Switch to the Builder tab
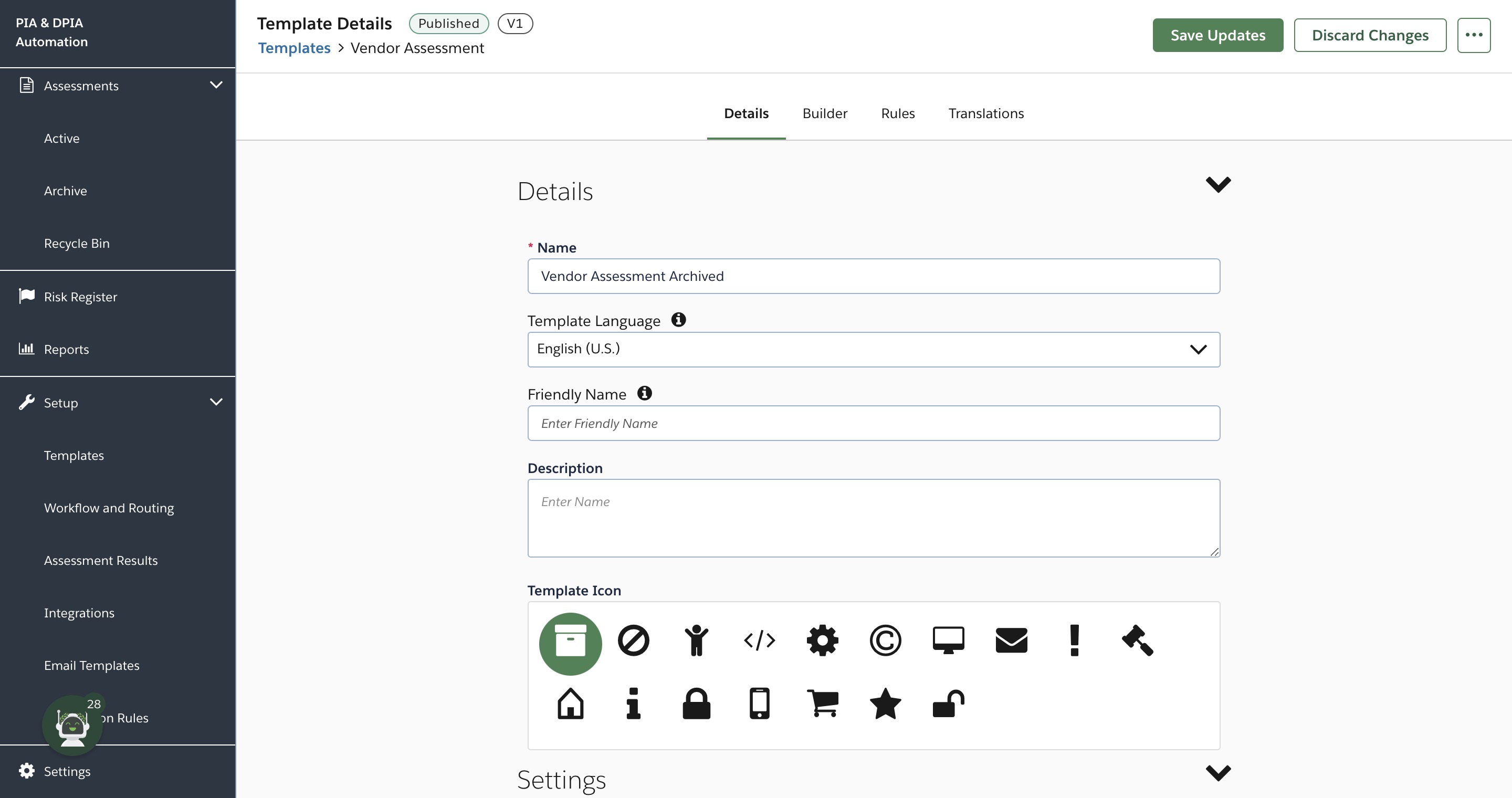Screen dimensions: 1512x798 [x=825, y=113]
